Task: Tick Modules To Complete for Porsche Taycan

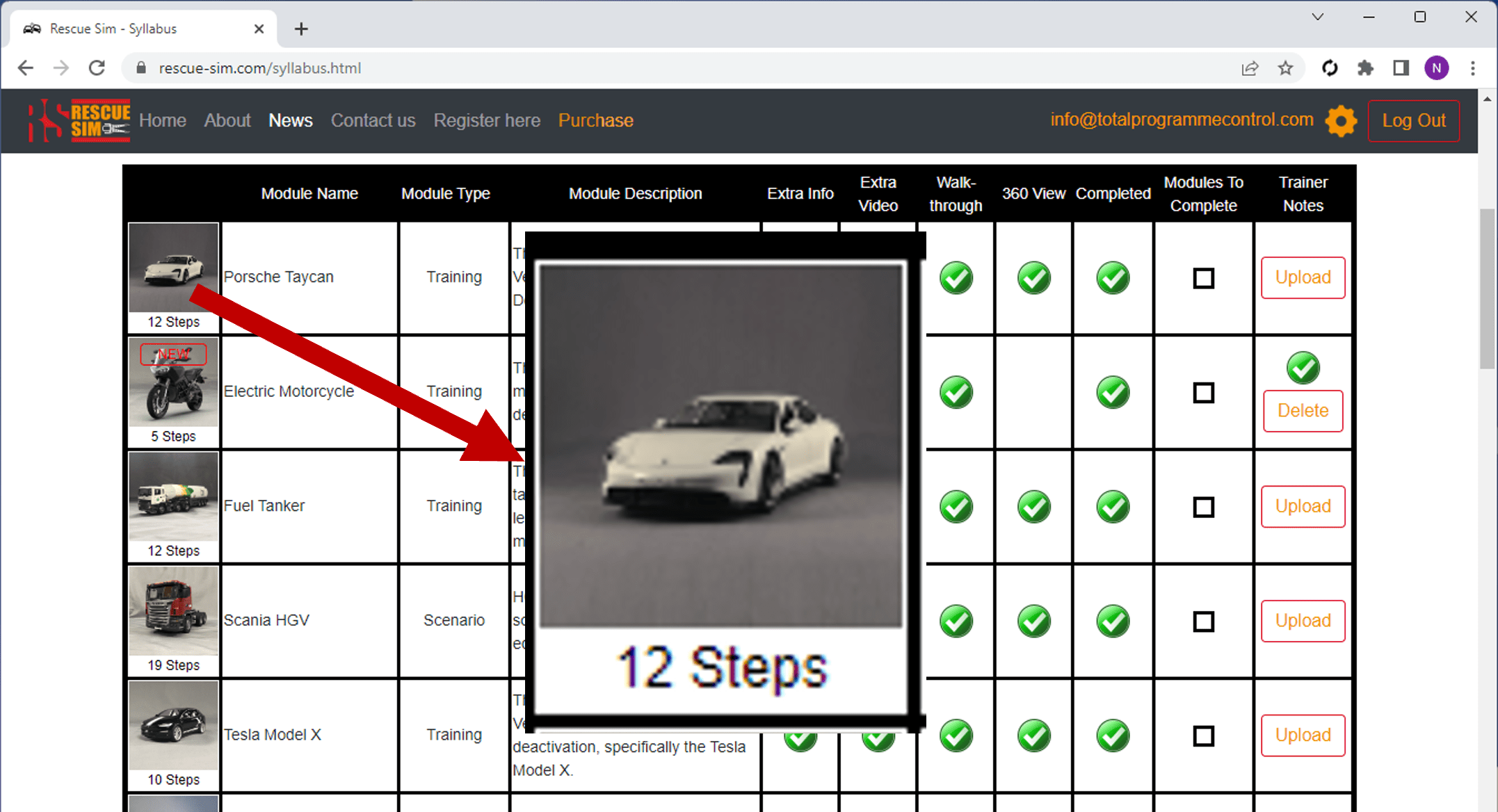Action: pyautogui.click(x=1203, y=278)
